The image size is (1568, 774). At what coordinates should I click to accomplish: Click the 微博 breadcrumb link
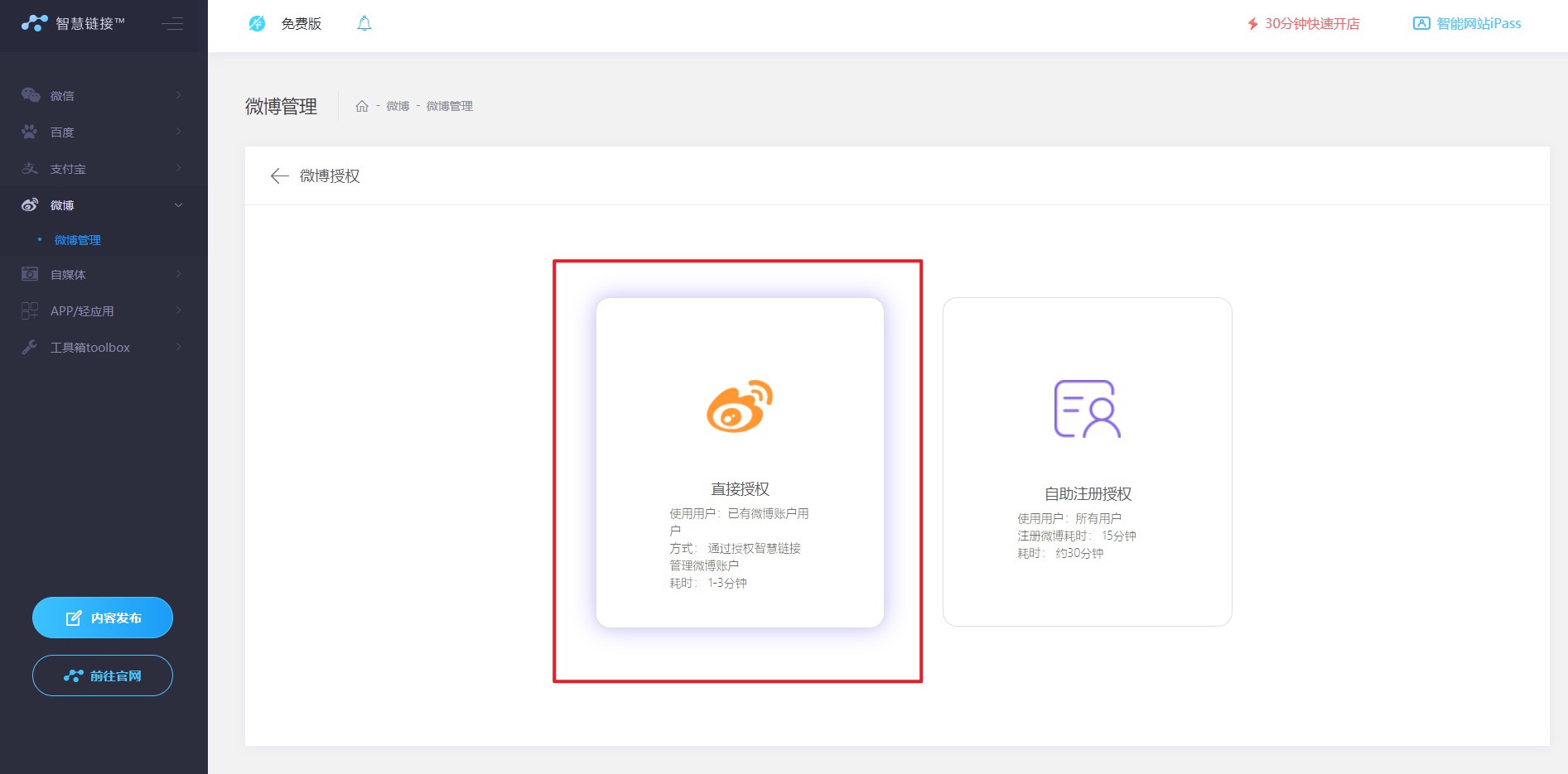tap(398, 106)
